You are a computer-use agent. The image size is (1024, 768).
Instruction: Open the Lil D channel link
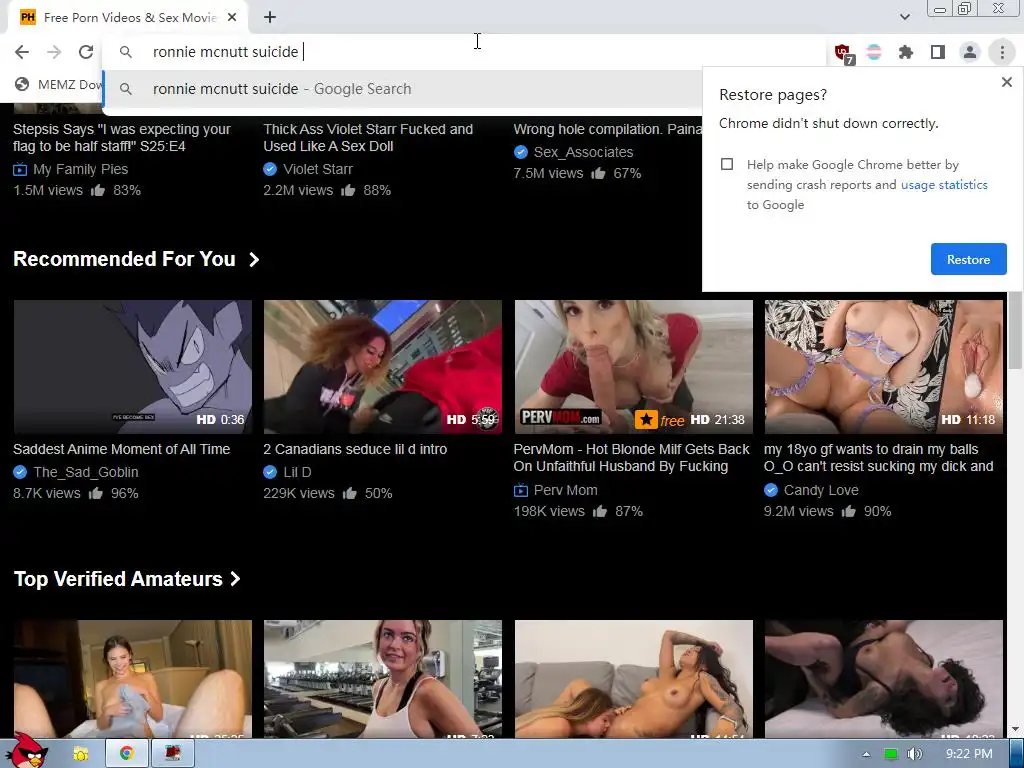click(297, 472)
